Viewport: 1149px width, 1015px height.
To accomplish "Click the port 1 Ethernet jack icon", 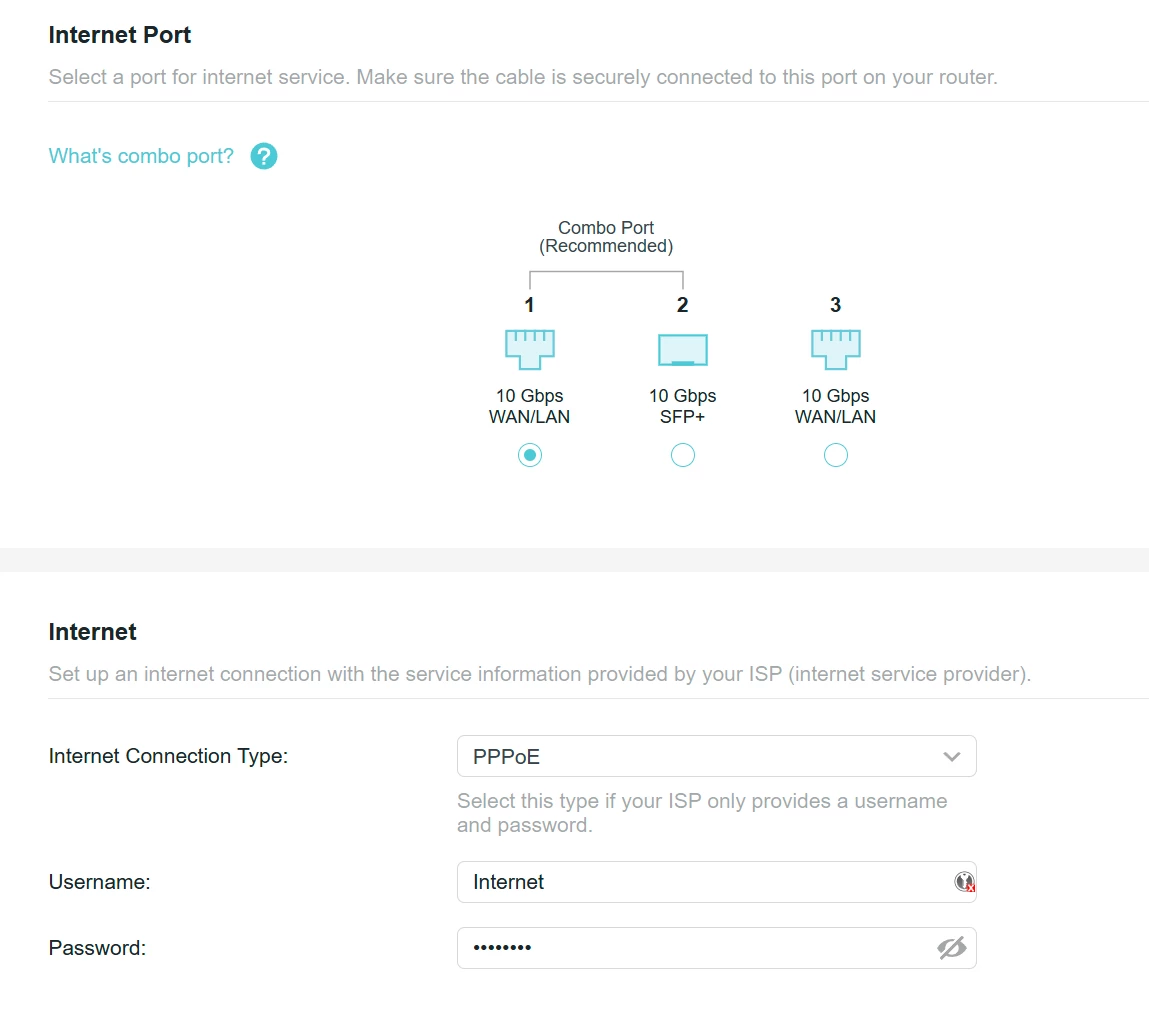I will click(529, 349).
